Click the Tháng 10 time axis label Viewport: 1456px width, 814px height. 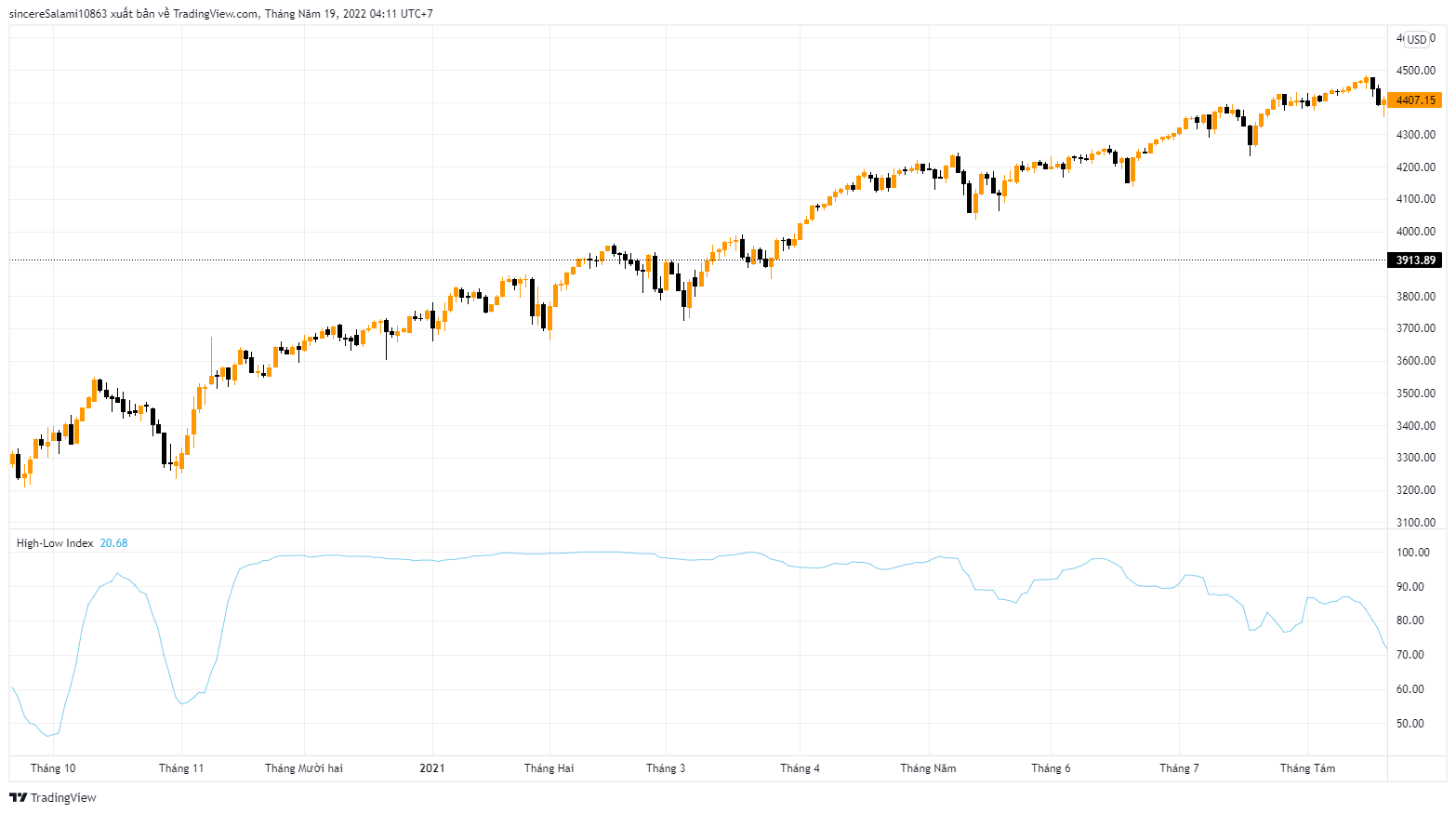point(53,768)
